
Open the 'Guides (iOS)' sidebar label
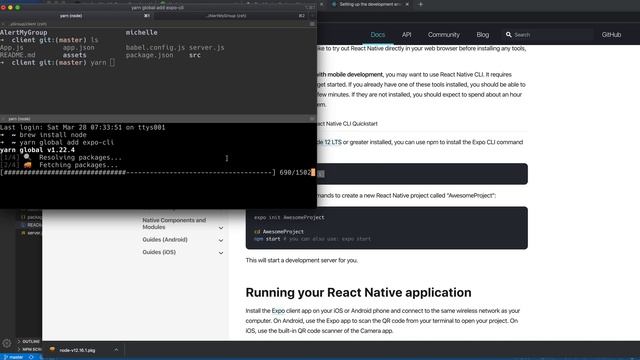[159, 252]
